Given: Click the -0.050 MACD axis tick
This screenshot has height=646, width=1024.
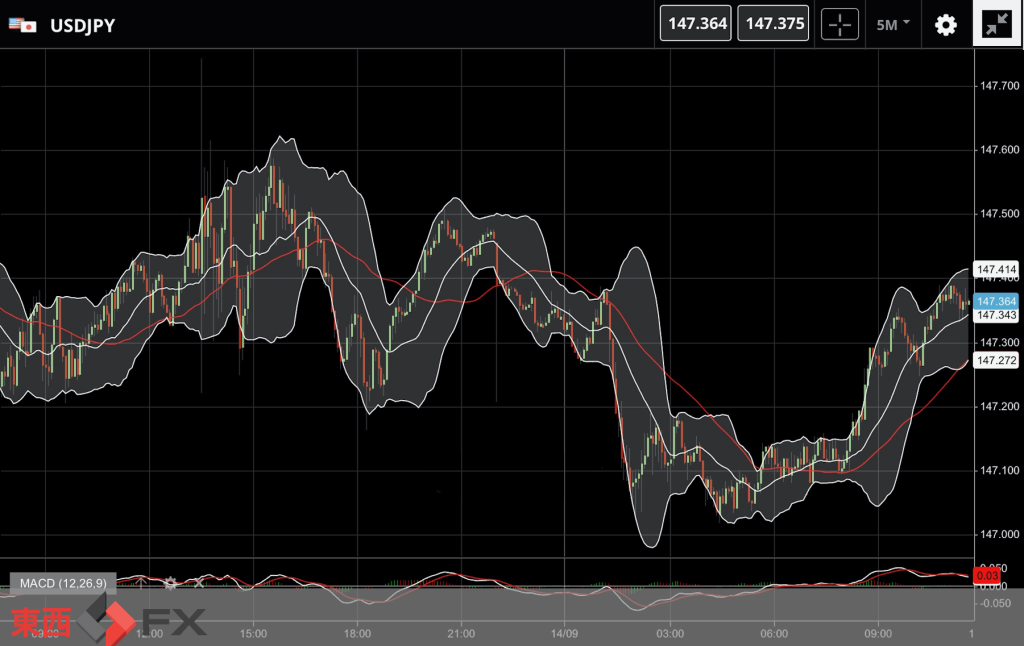Looking at the screenshot, I should pyautogui.click(x=994, y=603).
